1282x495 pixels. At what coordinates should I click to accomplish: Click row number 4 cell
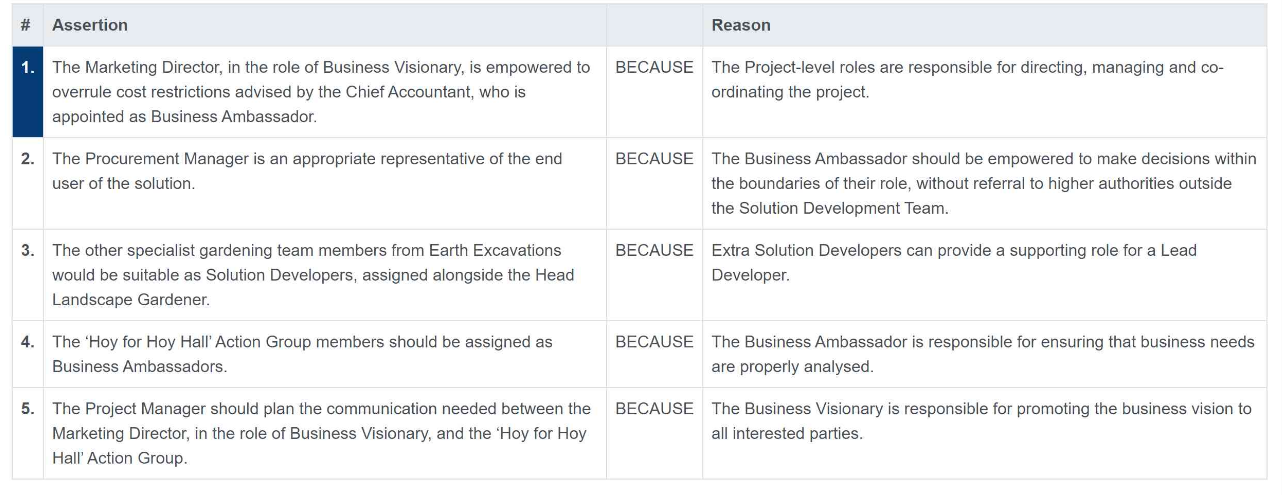tap(28, 354)
